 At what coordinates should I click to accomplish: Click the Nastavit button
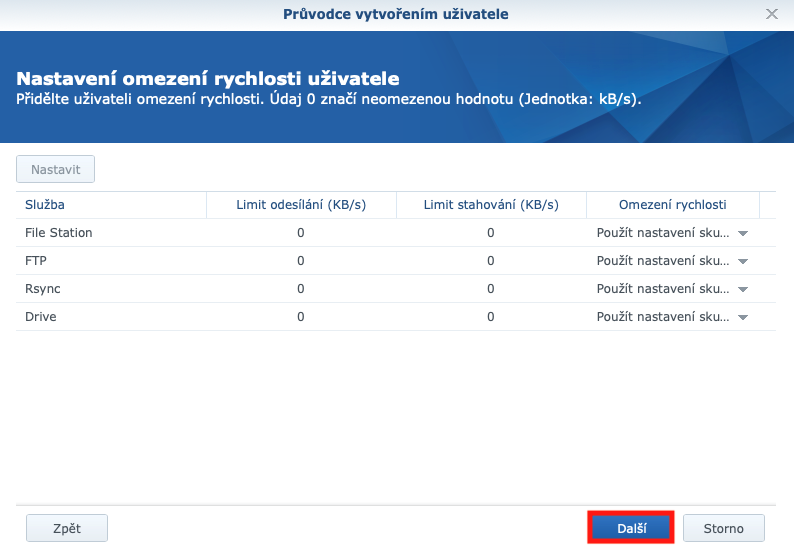pos(55,169)
